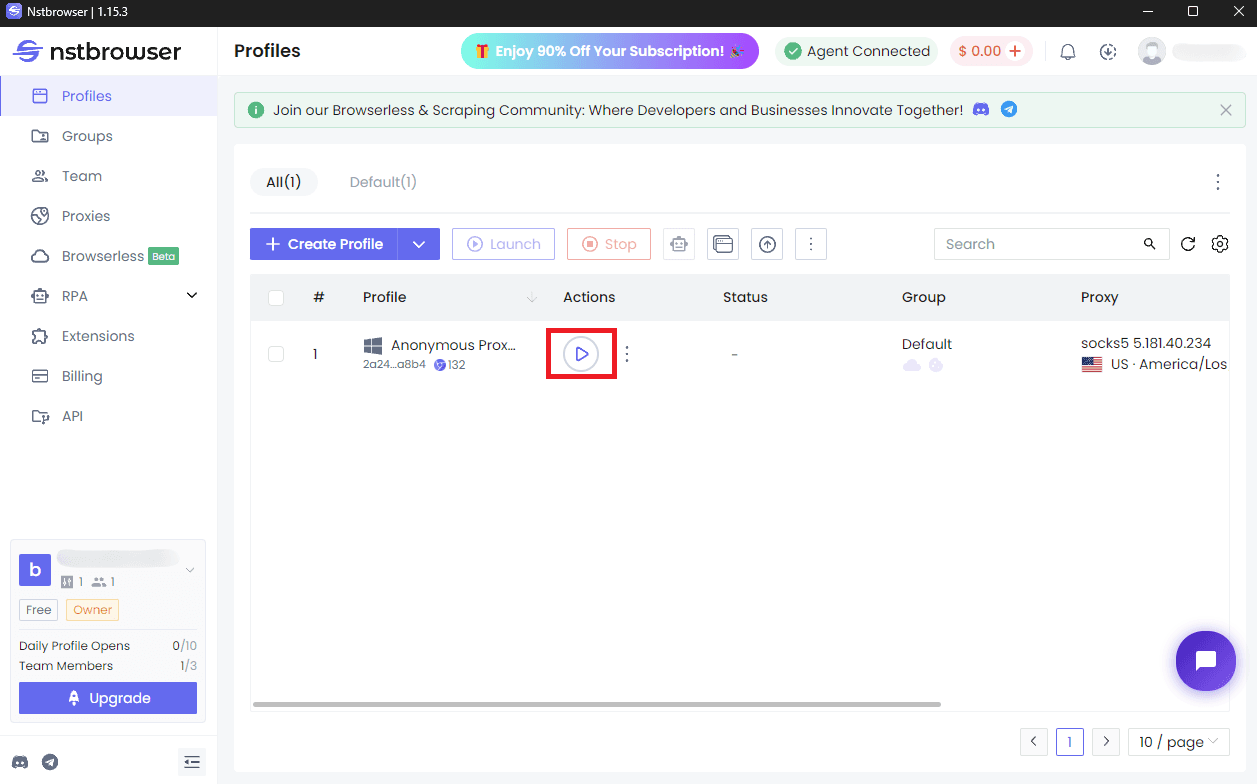Click the upload profiles circle-arrow icon
Screen dimensions: 1257x784
(767, 243)
